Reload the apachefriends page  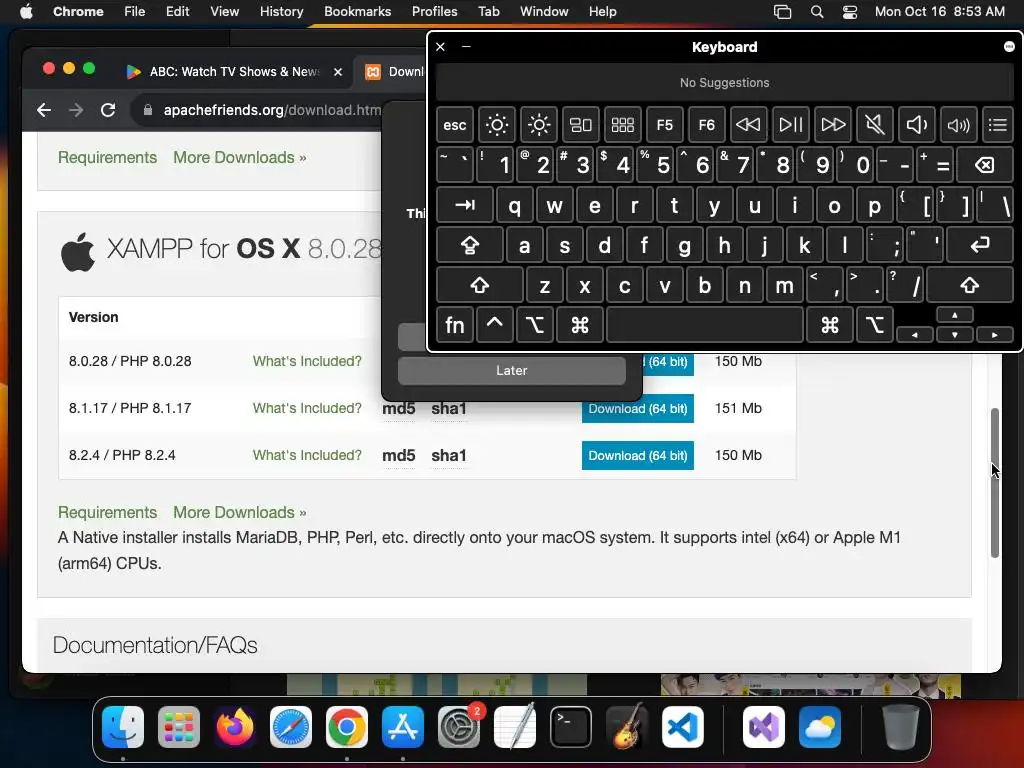(108, 110)
